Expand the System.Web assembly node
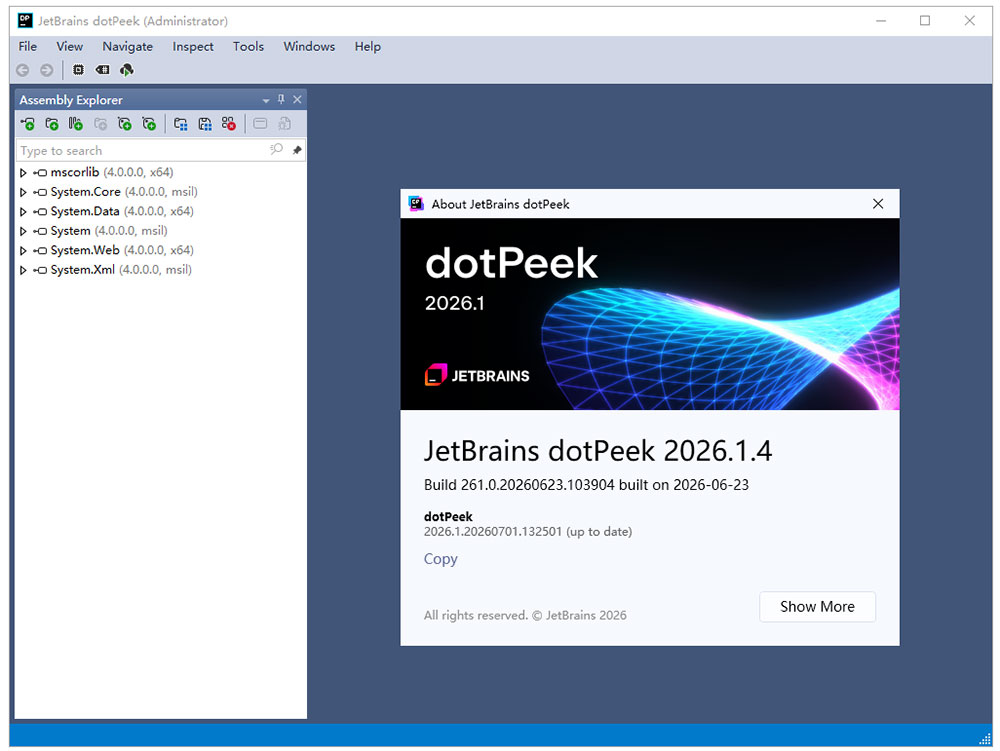This screenshot has width=1000, height=751. pyautogui.click(x=23, y=251)
